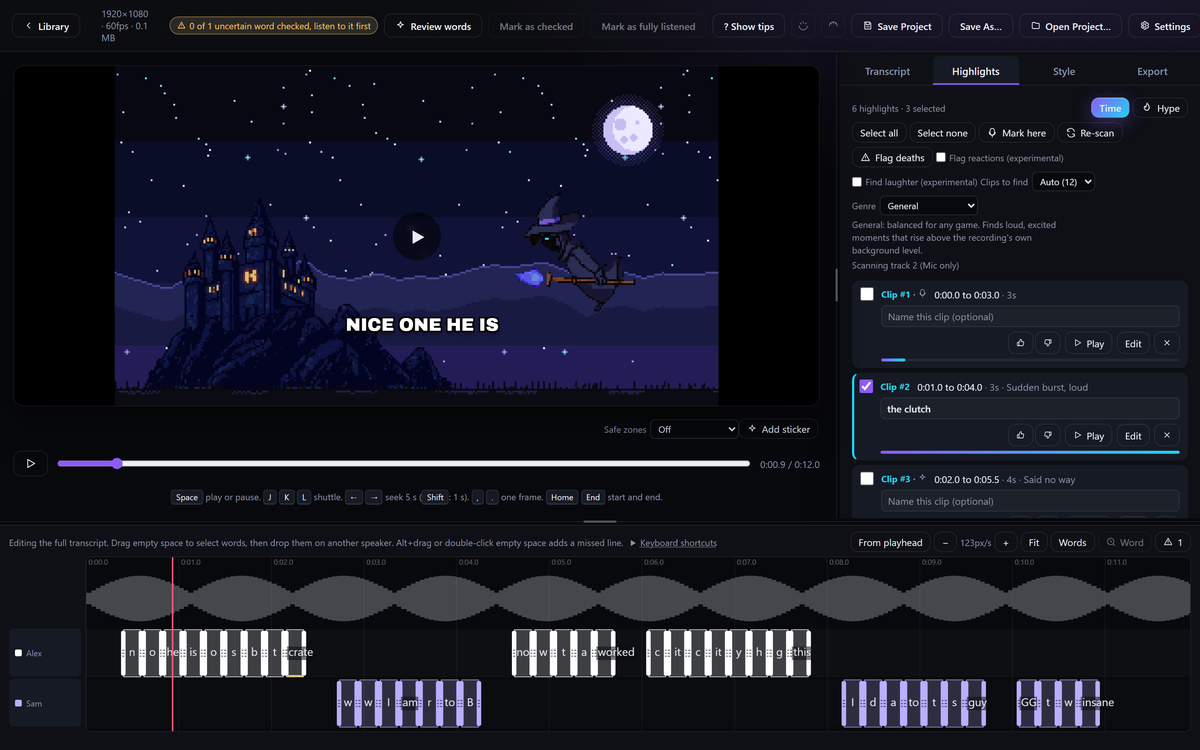1200x750 pixels.
Task: Click the uncertain words warning counter
Action: (x=1172, y=542)
